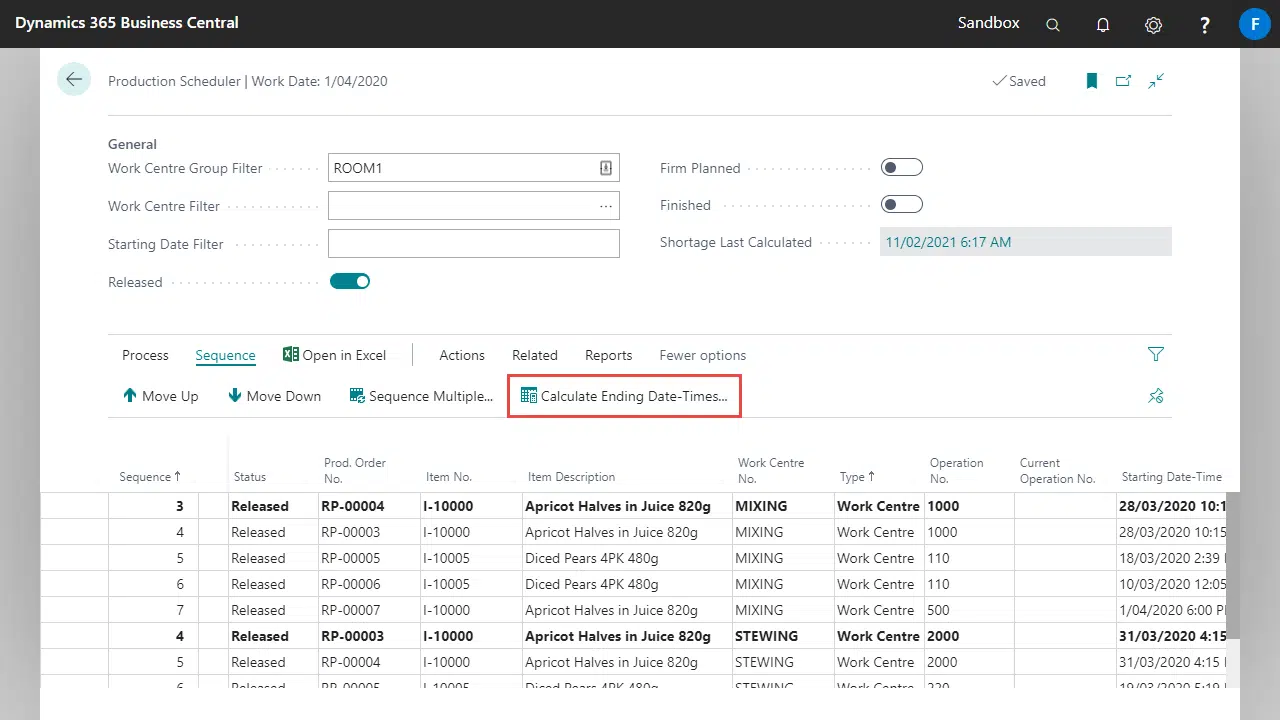This screenshot has height=720, width=1280.
Task: Open Work Centre Filter ellipsis assist
Action: tap(605, 206)
